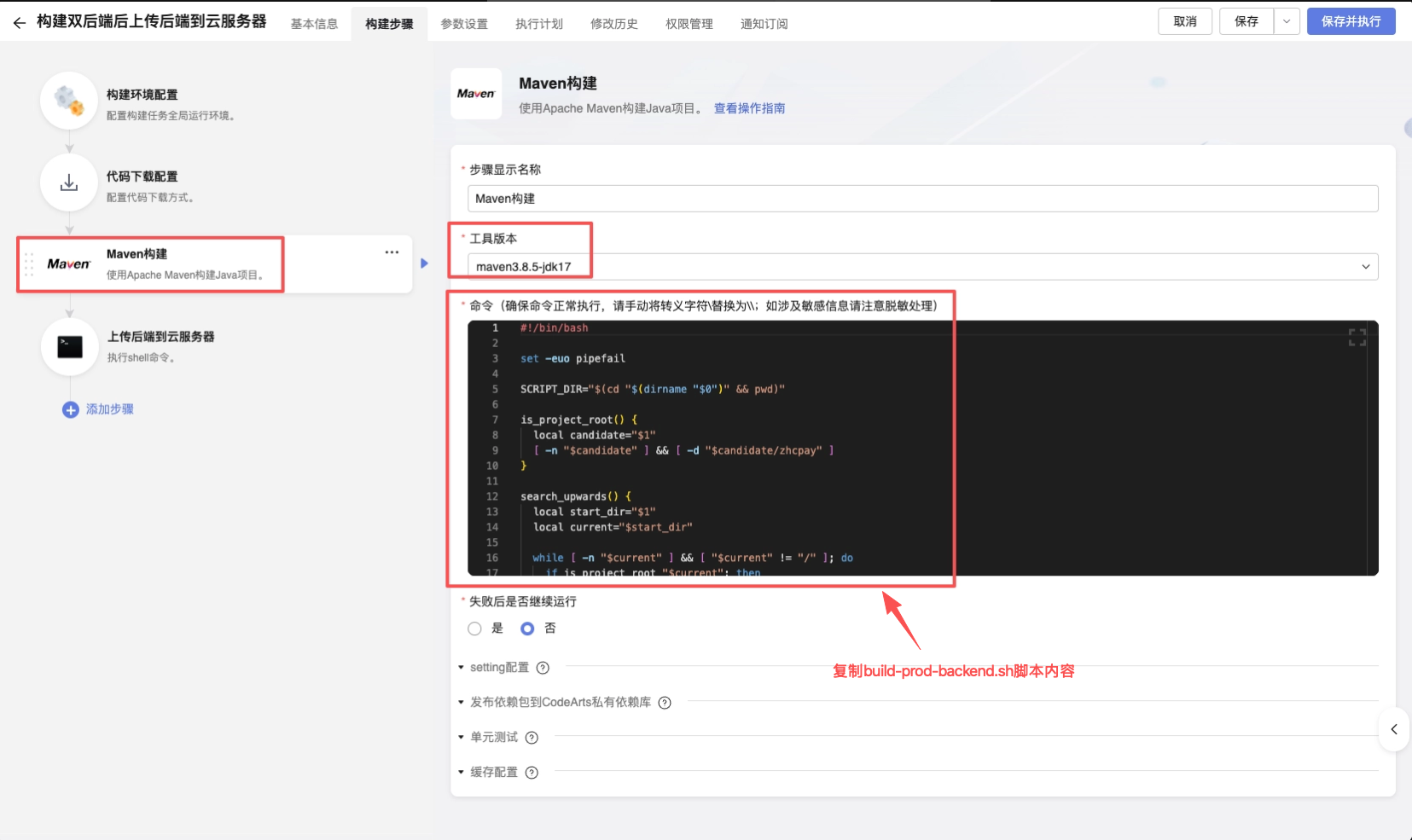Click the SCRIPT_DIR line in the code editor
This screenshot has height=840, width=1412.
(653, 389)
